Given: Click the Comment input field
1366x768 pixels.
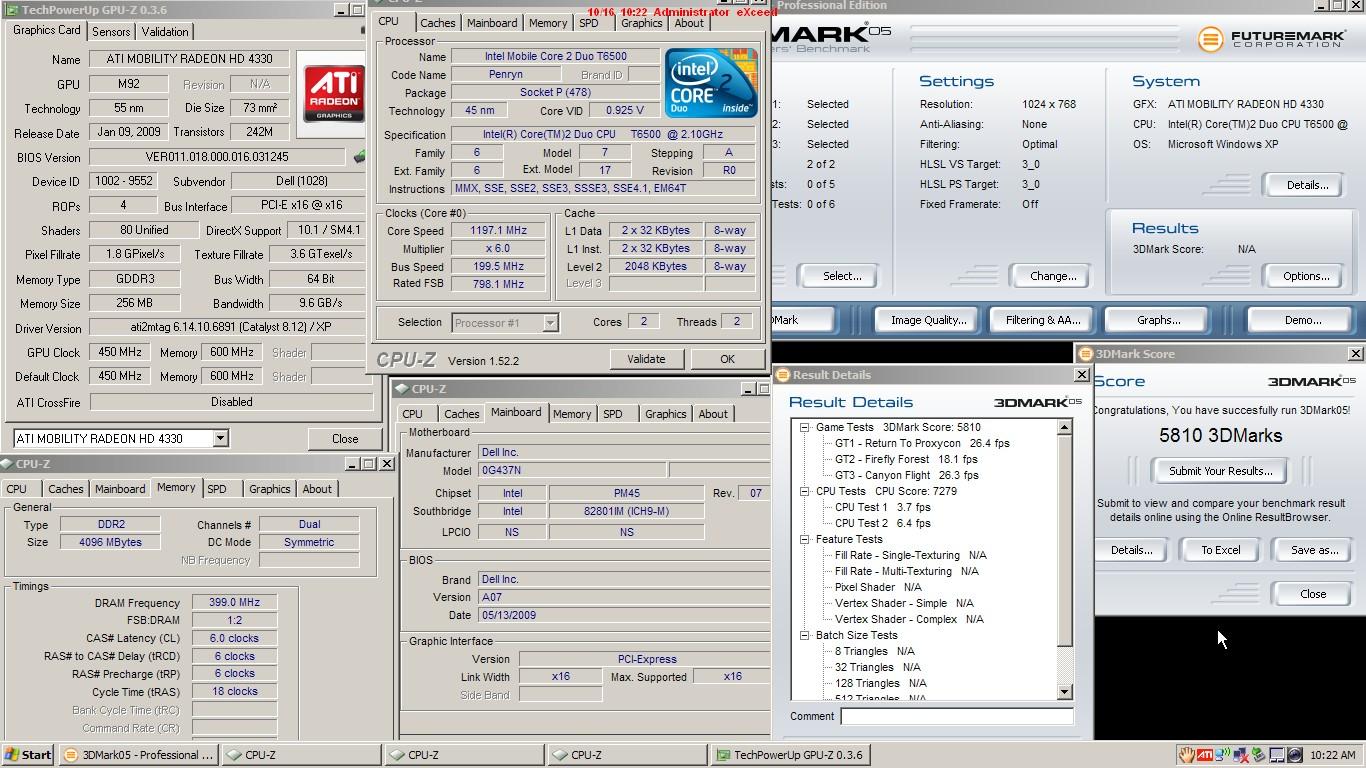Looking at the screenshot, I should click(x=957, y=716).
